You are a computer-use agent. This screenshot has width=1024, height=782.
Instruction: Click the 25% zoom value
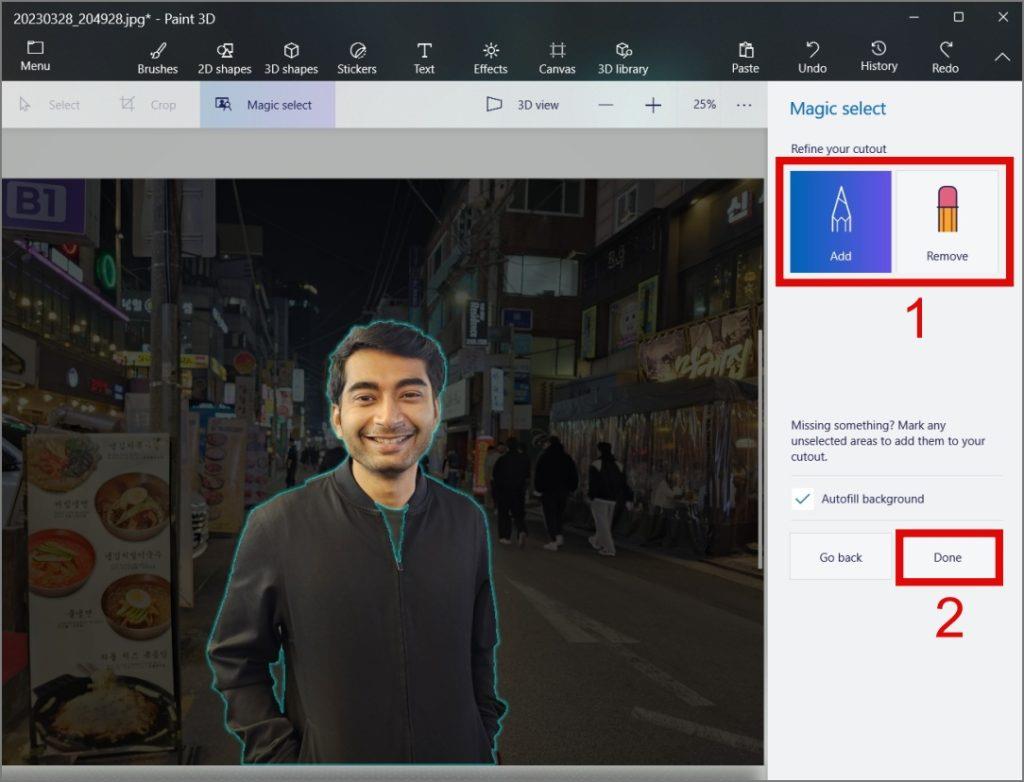[x=704, y=105]
